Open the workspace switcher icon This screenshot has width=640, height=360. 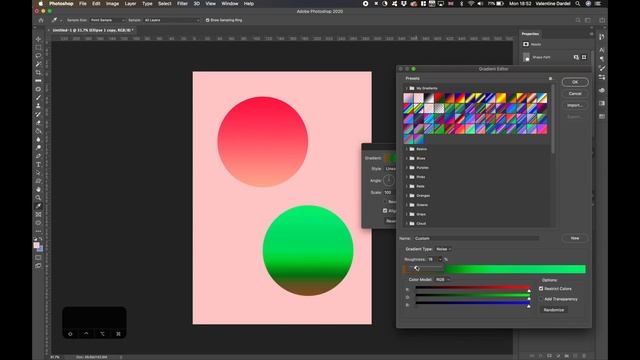point(588,20)
